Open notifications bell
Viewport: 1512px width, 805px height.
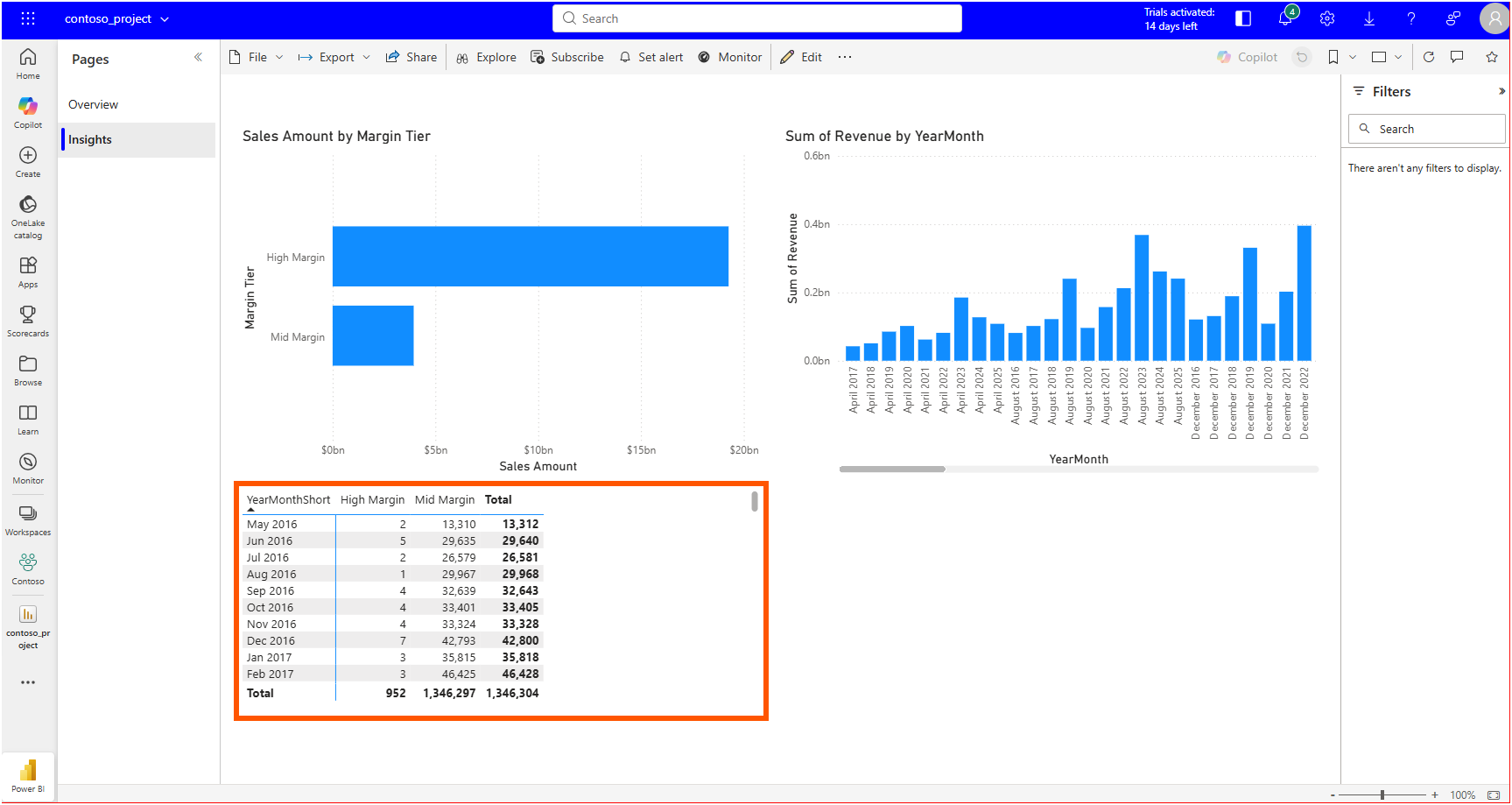pyautogui.click(x=1285, y=18)
